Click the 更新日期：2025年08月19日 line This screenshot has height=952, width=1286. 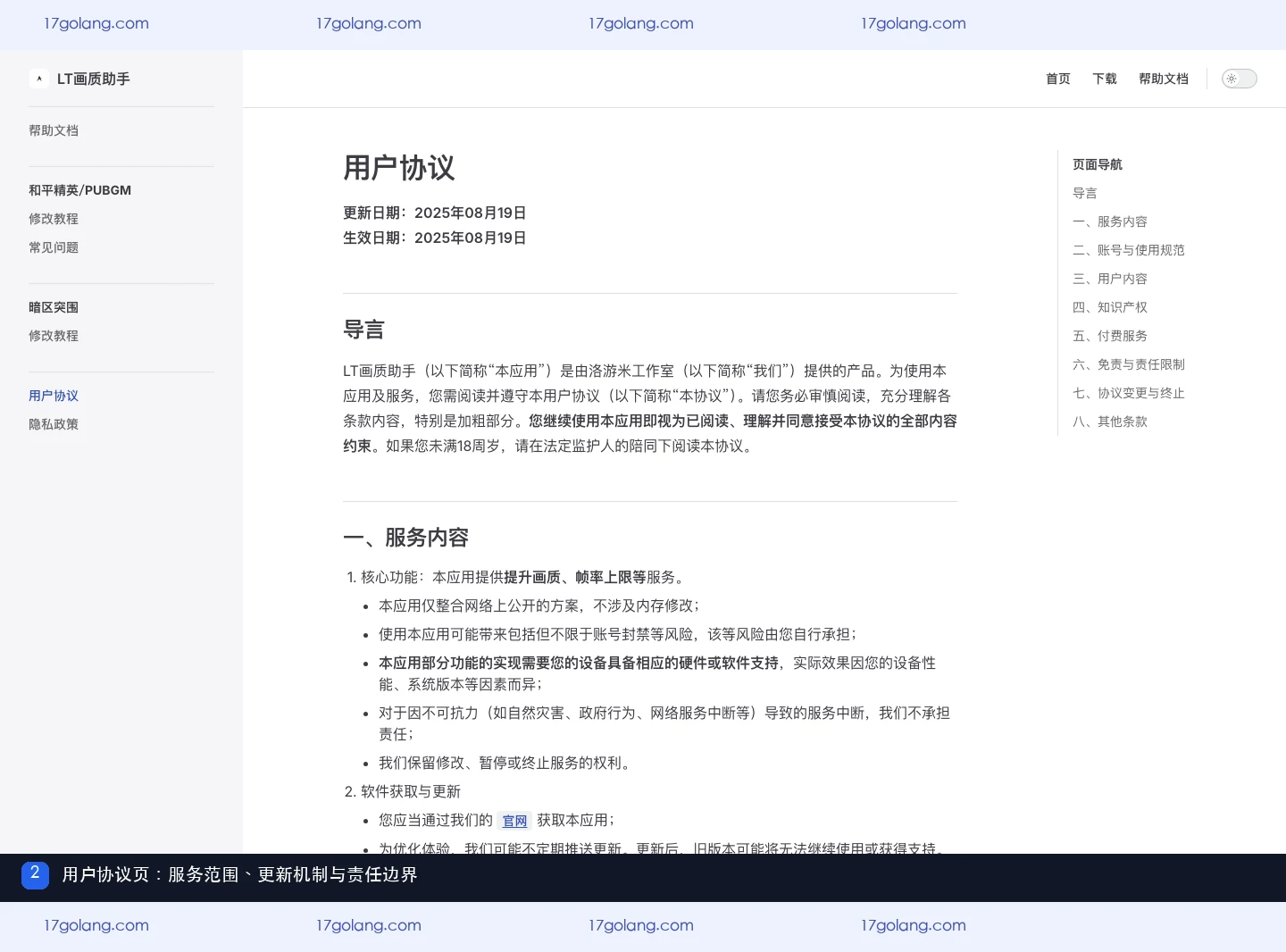pos(435,213)
